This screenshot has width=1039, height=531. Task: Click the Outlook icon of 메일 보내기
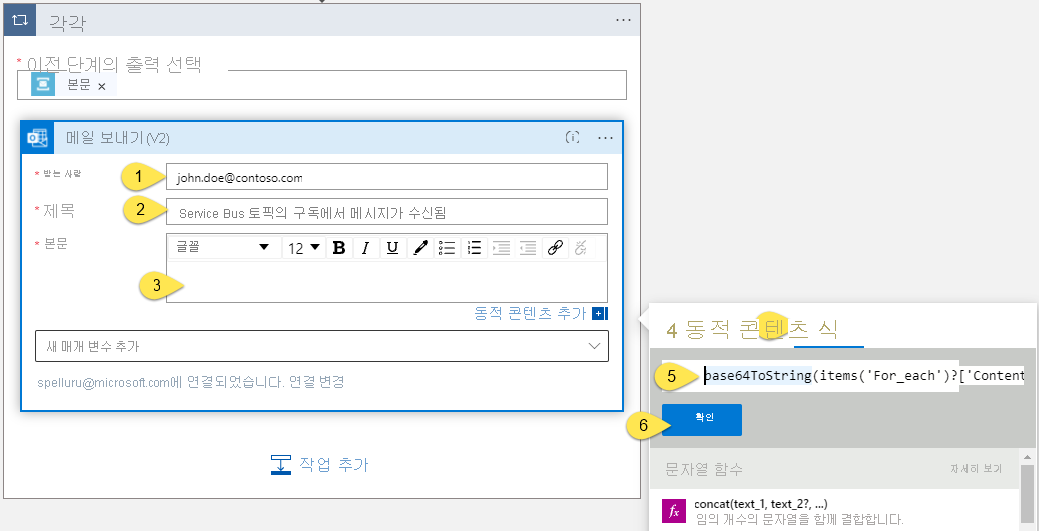(37, 138)
